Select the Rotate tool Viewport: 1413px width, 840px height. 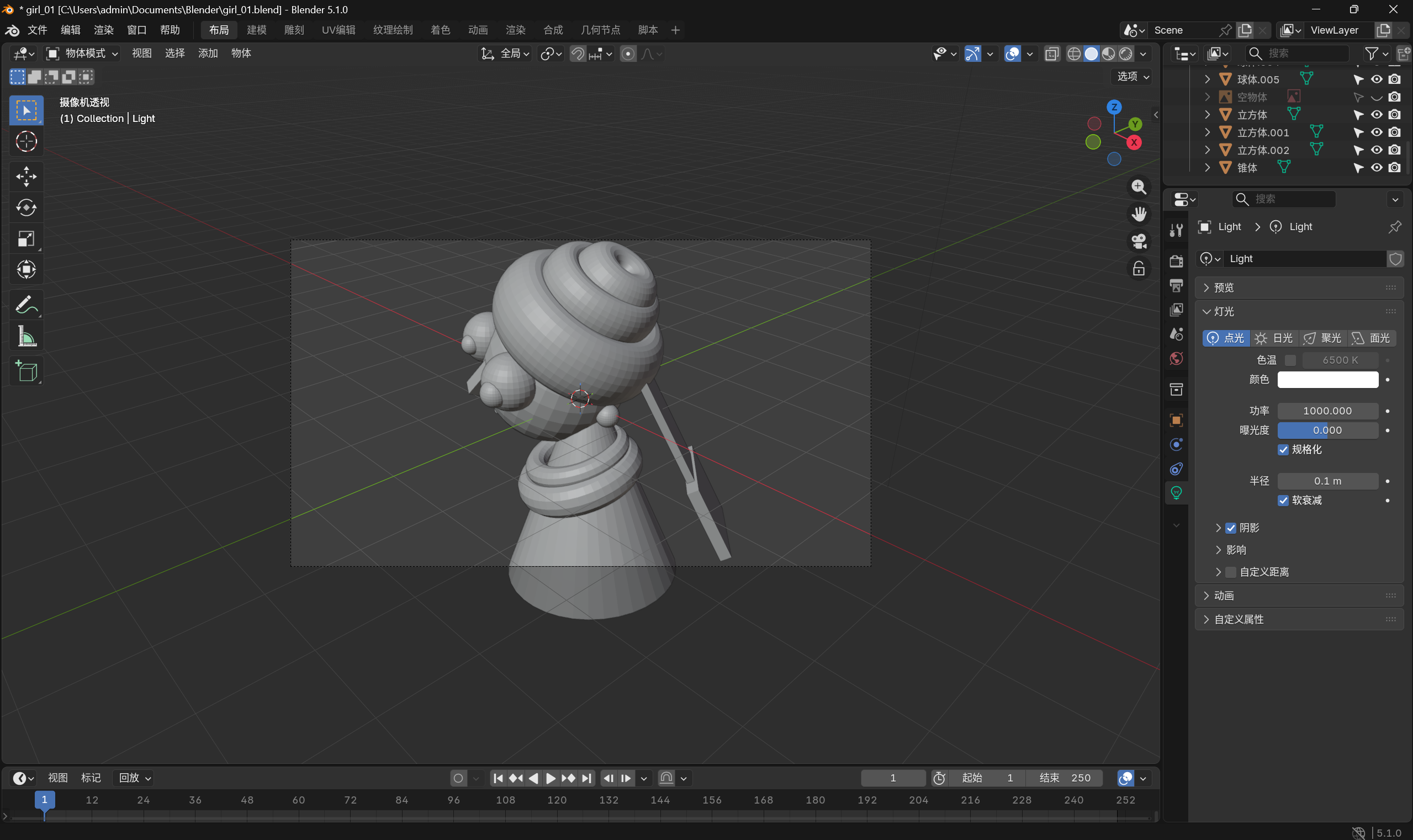26,207
